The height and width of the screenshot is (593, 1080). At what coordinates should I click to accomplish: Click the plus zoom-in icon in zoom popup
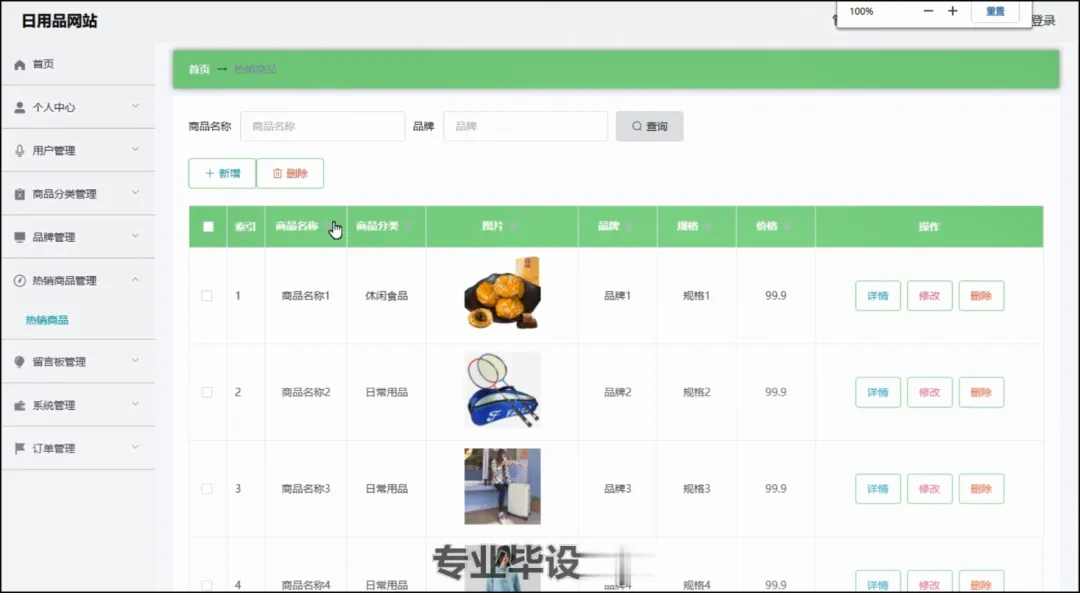tap(953, 11)
